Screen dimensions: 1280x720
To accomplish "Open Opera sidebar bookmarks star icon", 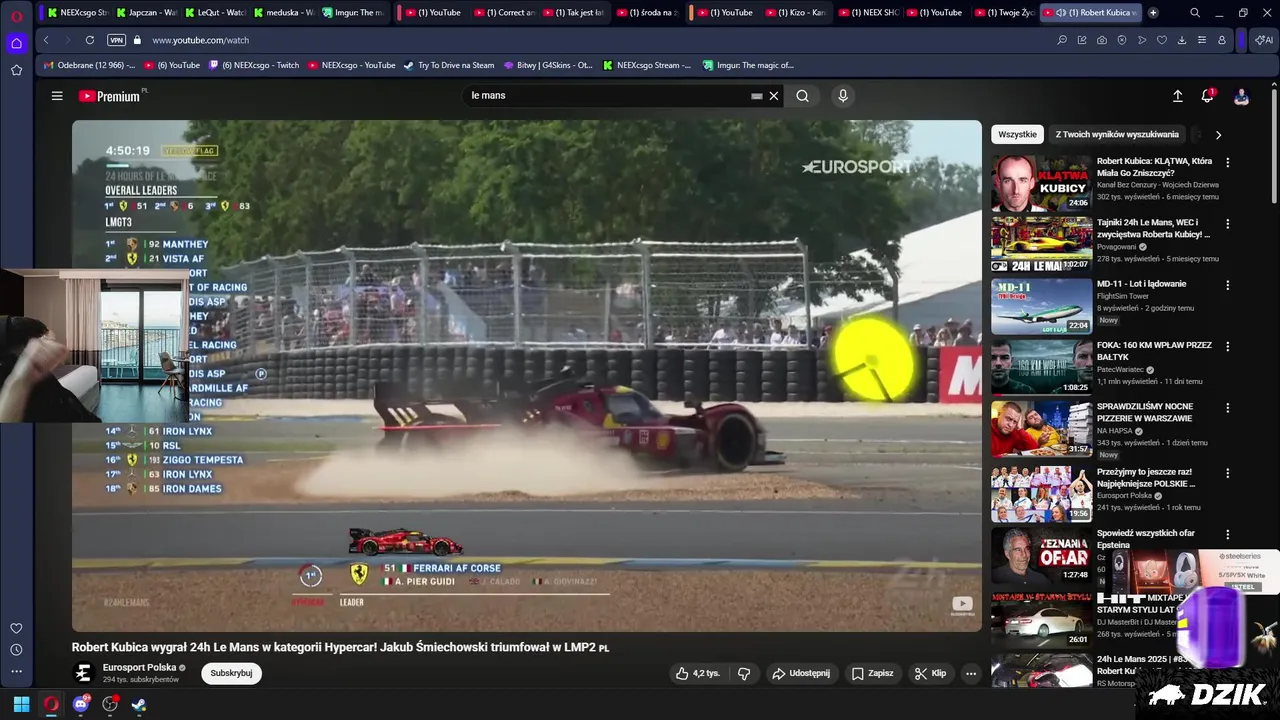I will pyautogui.click(x=16, y=70).
